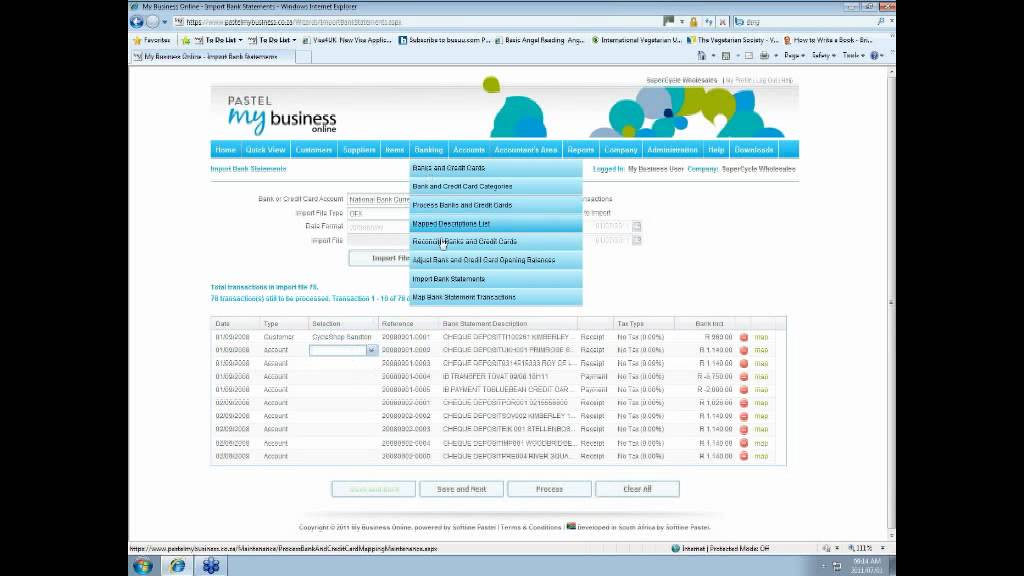Click map link for IB TRANSFER row
This screenshot has height=576, width=1024.
761,377
